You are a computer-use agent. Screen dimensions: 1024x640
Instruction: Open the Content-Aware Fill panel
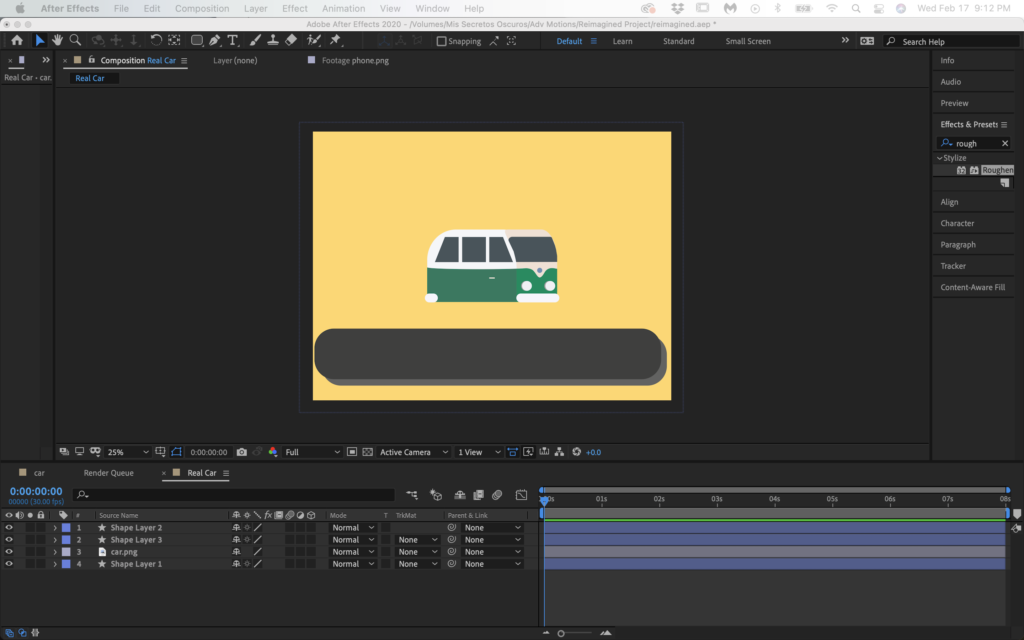[972, 288]
